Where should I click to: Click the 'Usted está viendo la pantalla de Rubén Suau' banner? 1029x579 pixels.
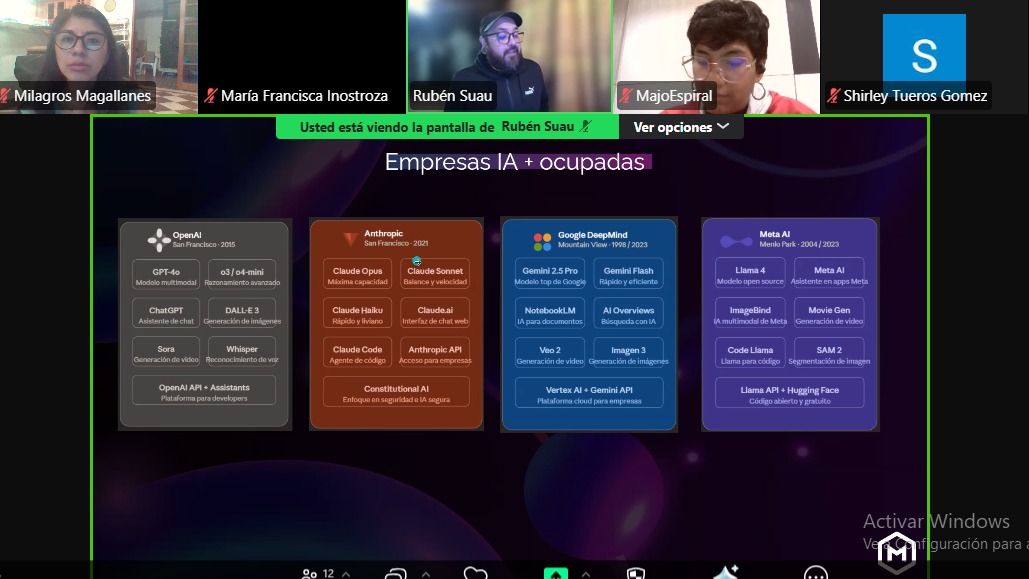446,127
